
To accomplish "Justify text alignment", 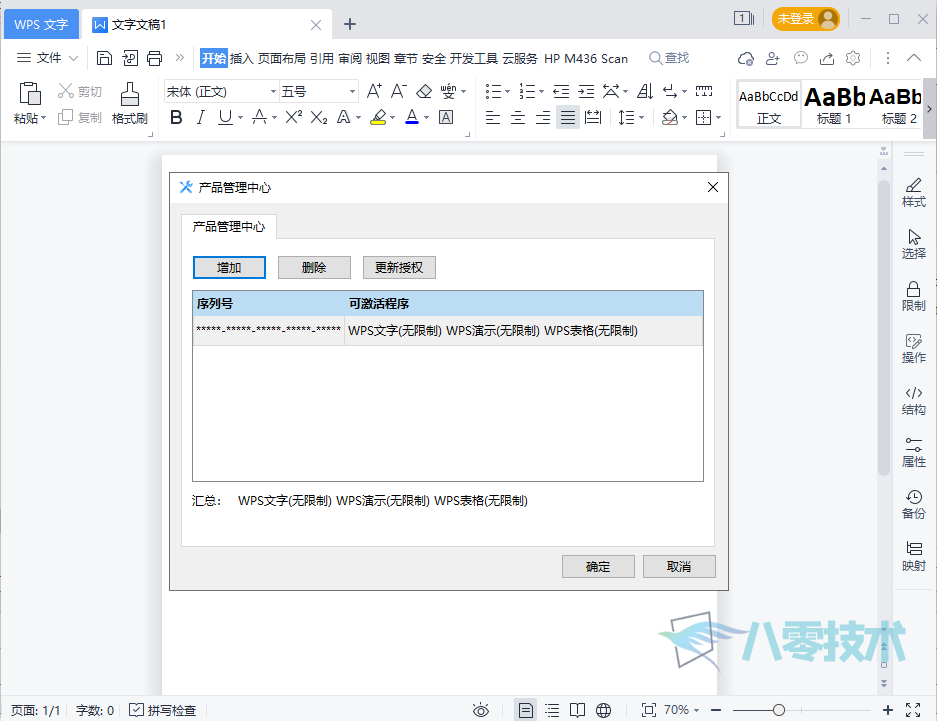I will [x=568, y=117].
